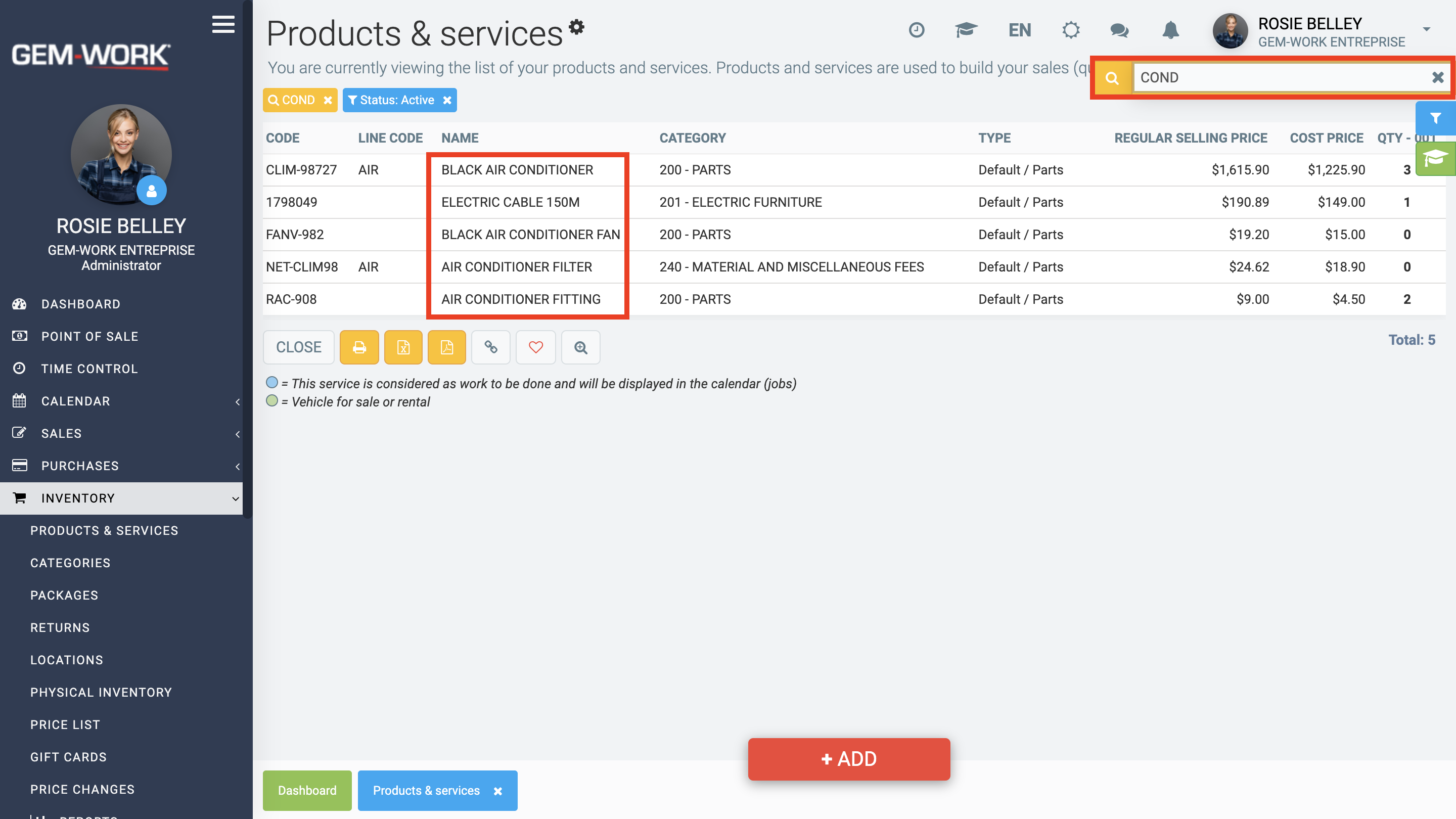Remove the Status: Active filter chip
The image size is (1456, 819).
pyautogui.click(x=447, y=100)
